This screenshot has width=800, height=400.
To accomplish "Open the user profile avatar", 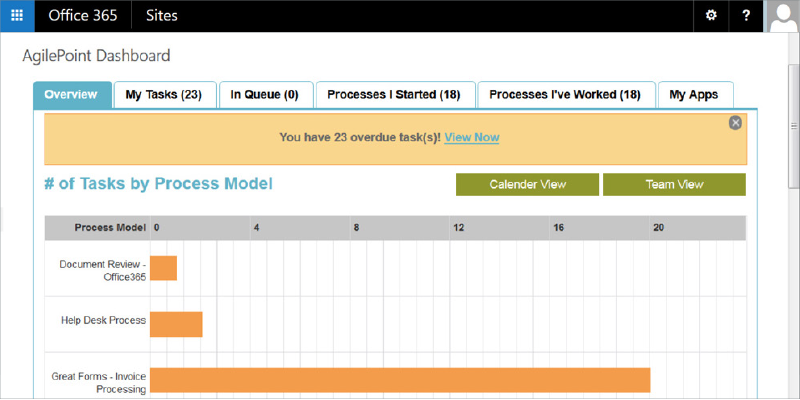I will pos(782,16).
